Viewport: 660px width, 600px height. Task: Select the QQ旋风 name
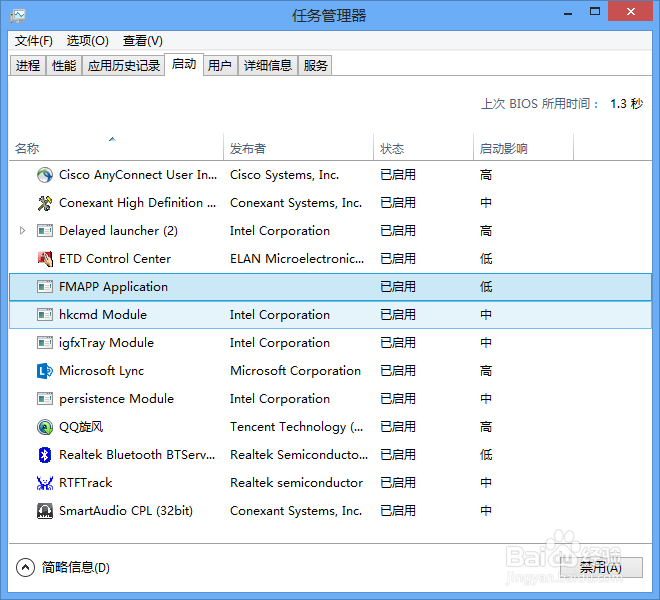click(x=81, y=427)
